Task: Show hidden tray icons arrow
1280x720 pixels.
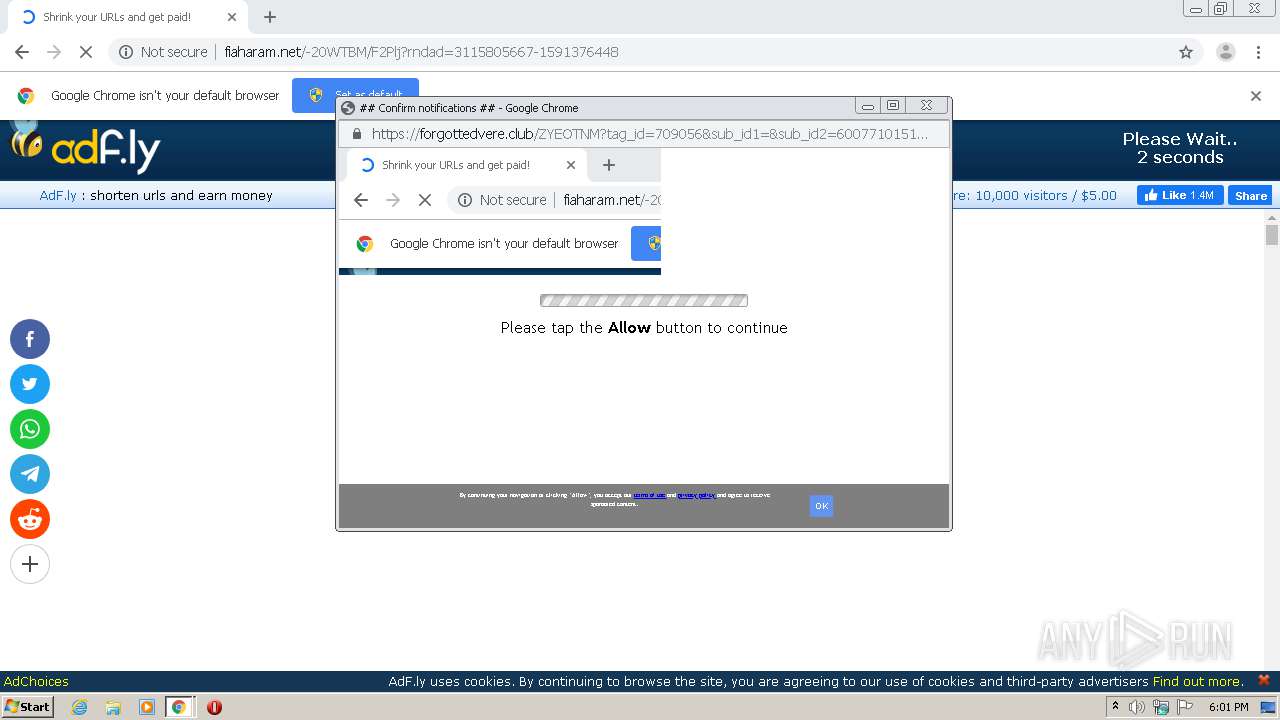Action: coord(1115,706)
